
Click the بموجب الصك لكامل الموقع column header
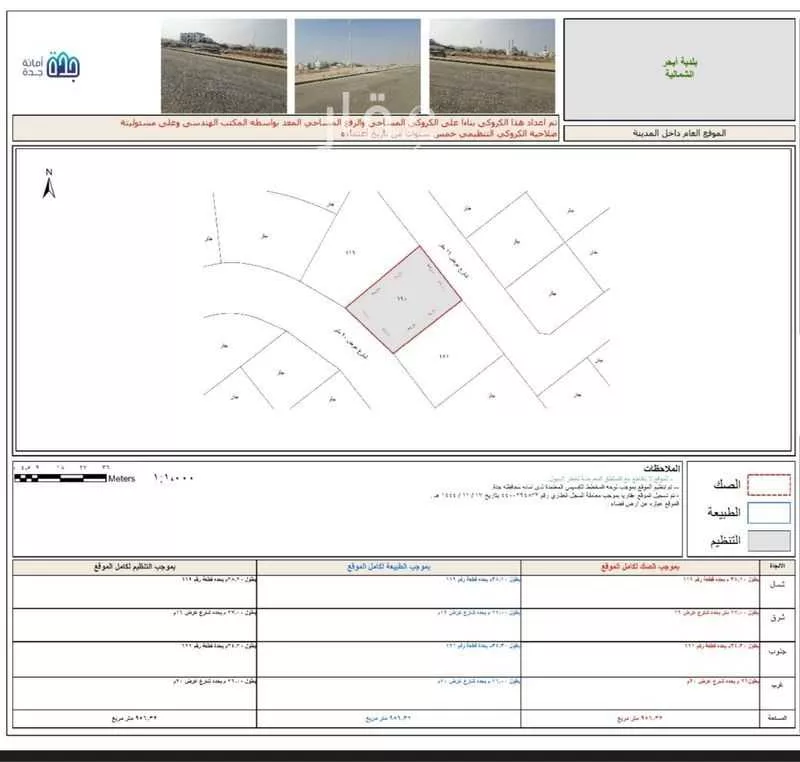[640, 567]
